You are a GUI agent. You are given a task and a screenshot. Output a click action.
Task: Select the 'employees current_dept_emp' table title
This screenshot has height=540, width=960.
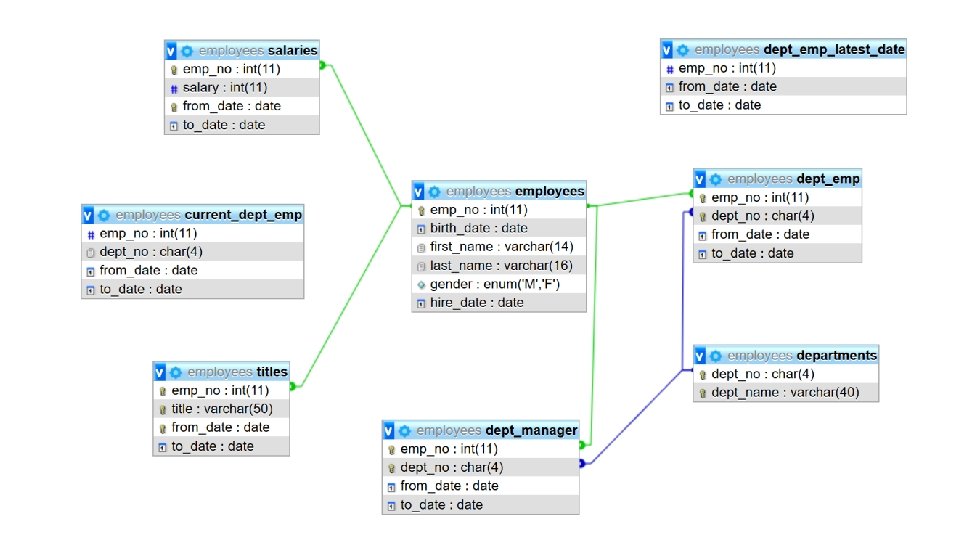208,214
